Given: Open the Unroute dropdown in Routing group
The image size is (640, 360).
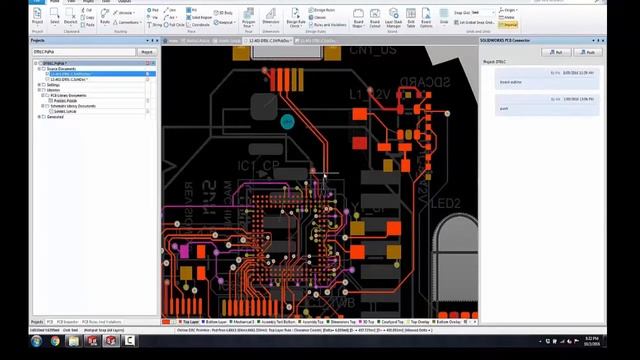Looking at the screenshot, I should point(124,13).
